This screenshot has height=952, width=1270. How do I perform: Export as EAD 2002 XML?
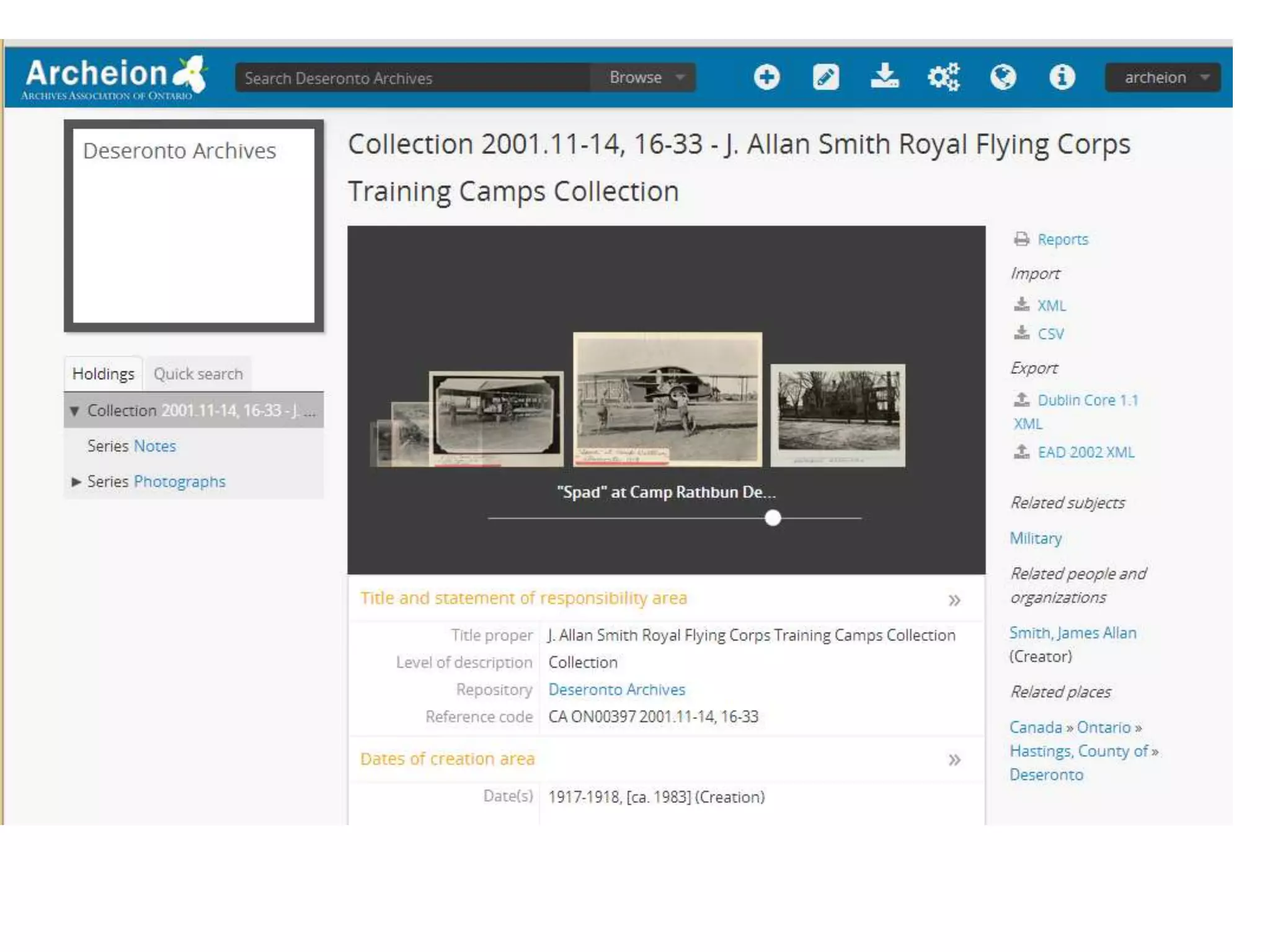click(x=1085, y=452)
